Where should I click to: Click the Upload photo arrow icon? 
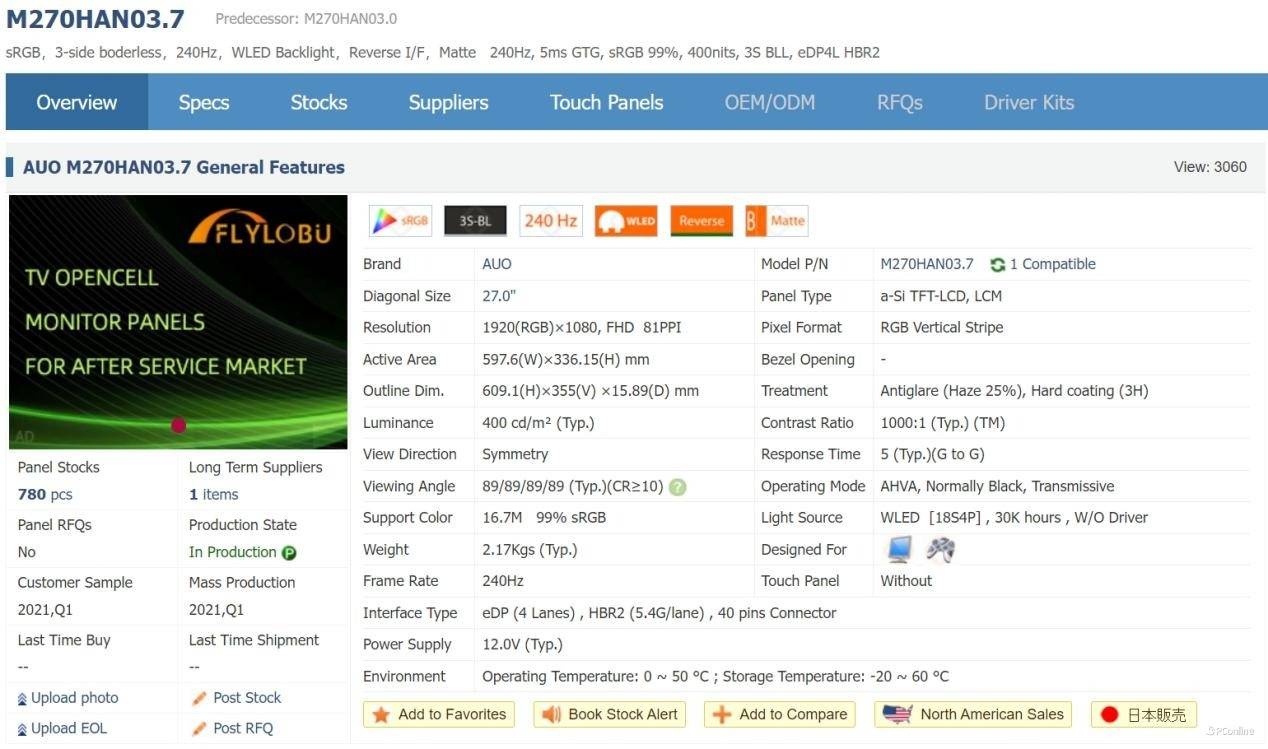[x=22, y=699]
